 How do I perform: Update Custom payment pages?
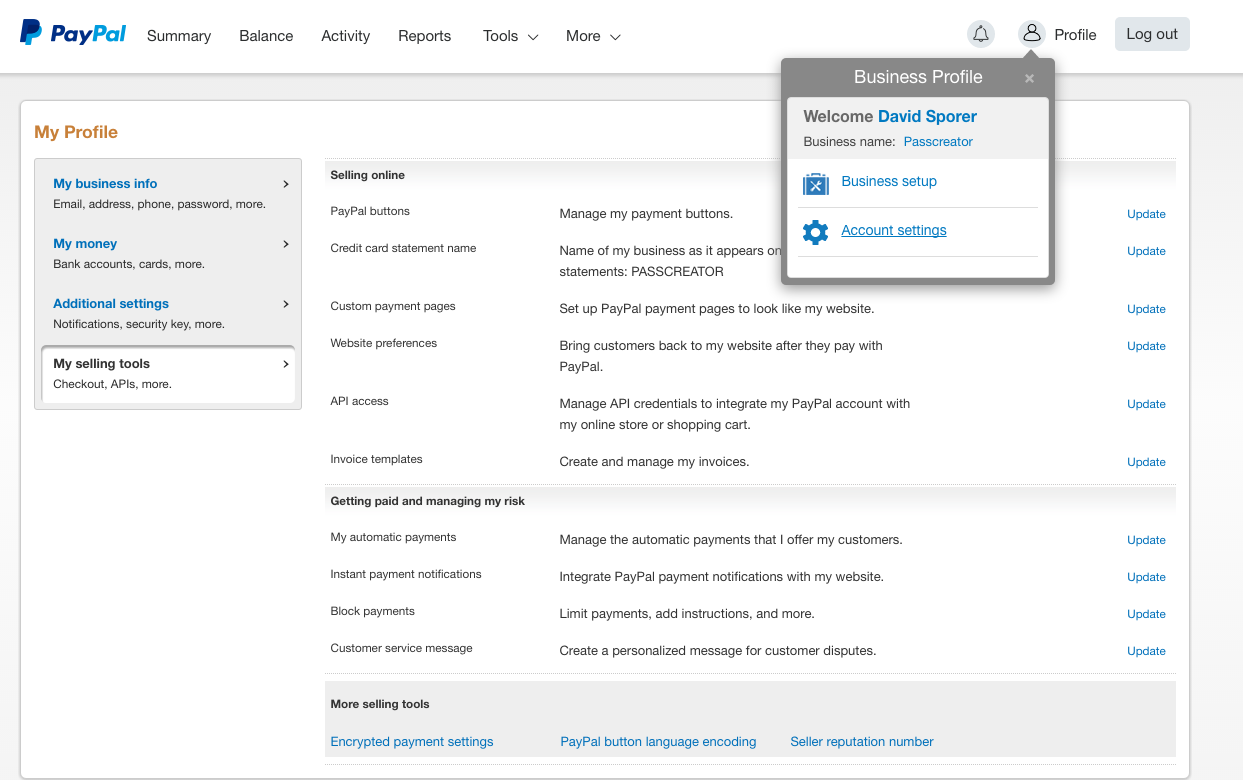click(x=1146, y=309)
